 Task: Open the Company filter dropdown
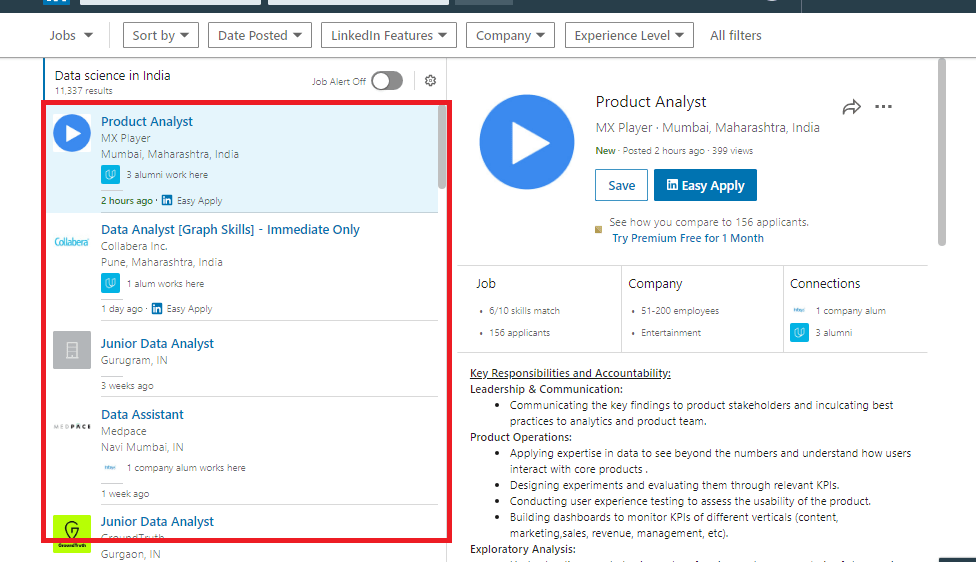(510, 35)
